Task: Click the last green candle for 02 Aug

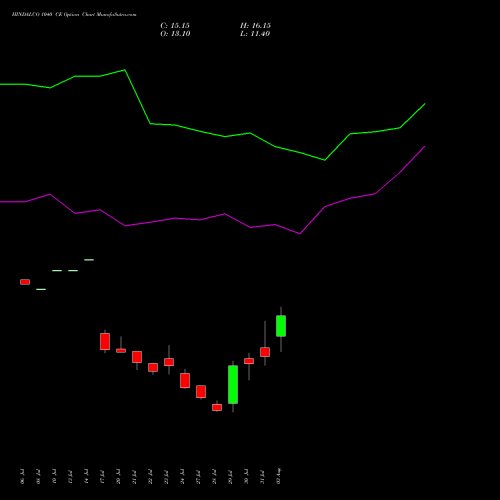Action: click(x=281, y=326)
